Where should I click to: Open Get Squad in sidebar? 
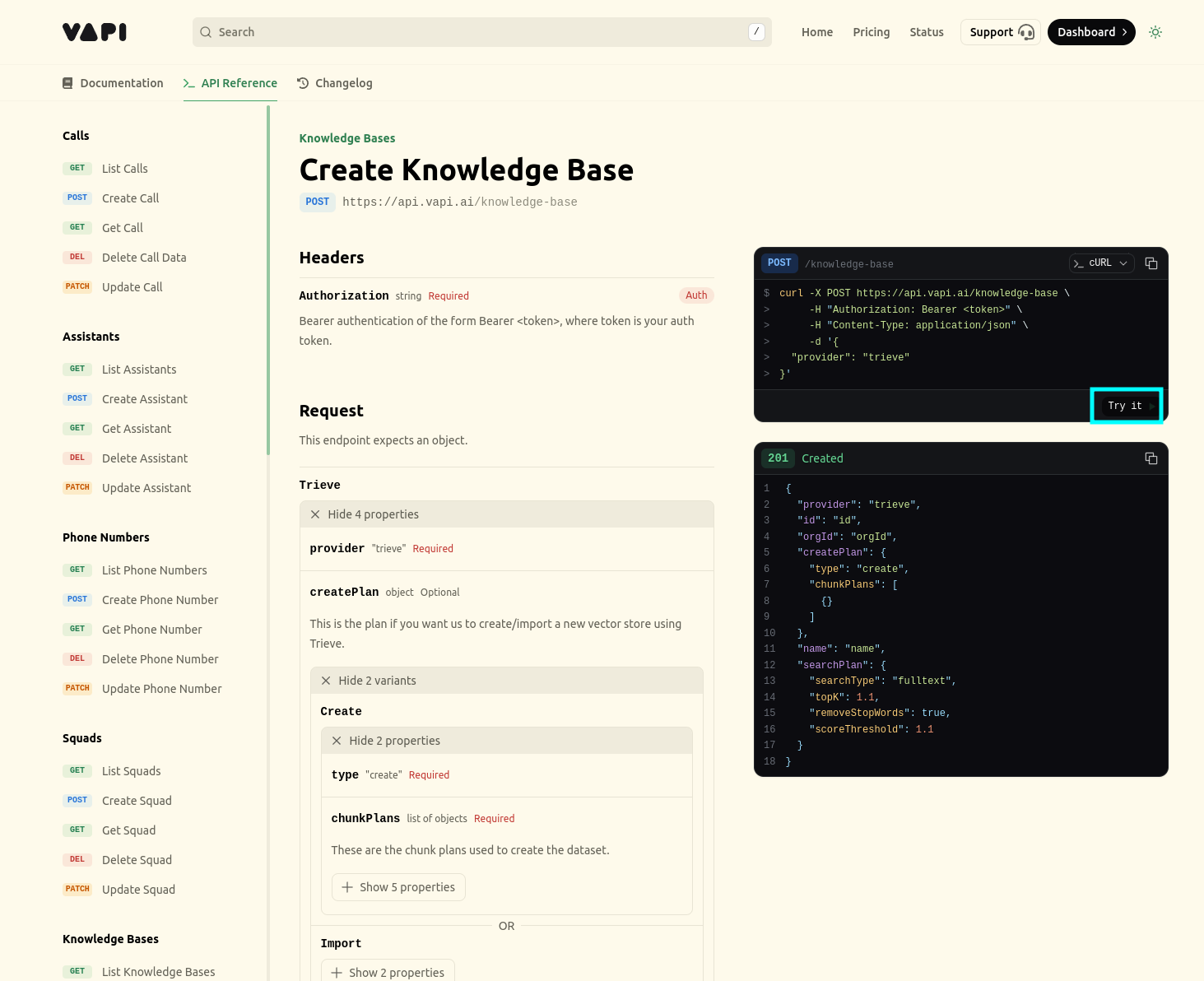click(129, 830)
